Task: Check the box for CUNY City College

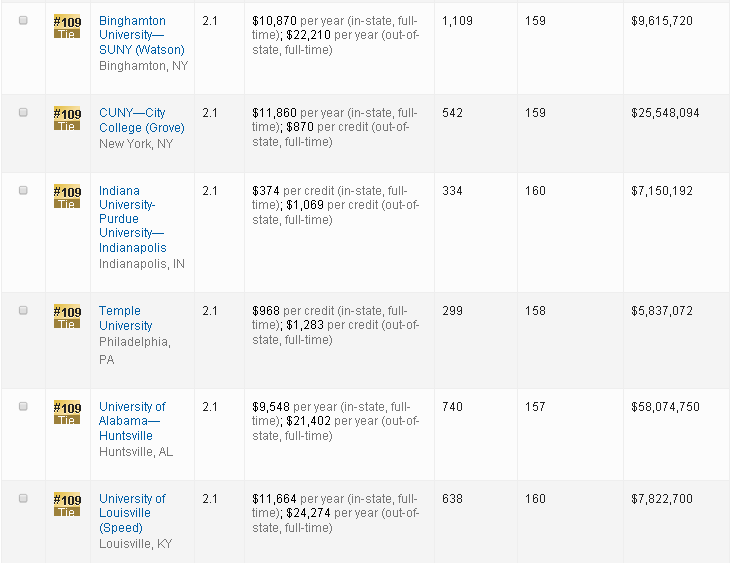Action: pos(23,113)
